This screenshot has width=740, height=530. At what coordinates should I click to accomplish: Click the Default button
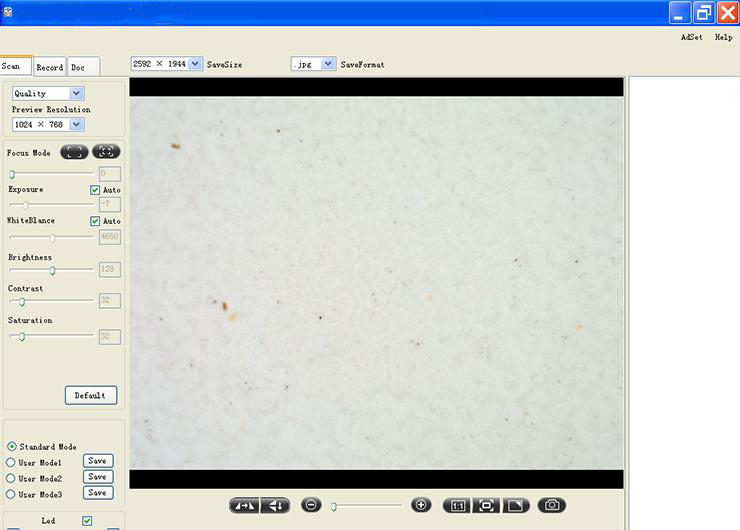[91, 395]
